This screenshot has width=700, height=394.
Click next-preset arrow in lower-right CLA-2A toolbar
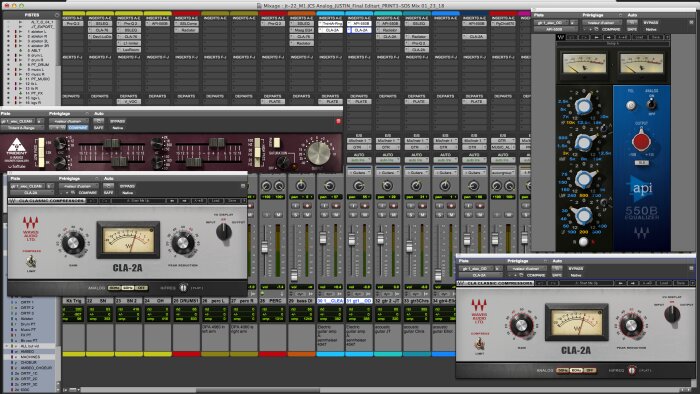[x=633, y=283]
